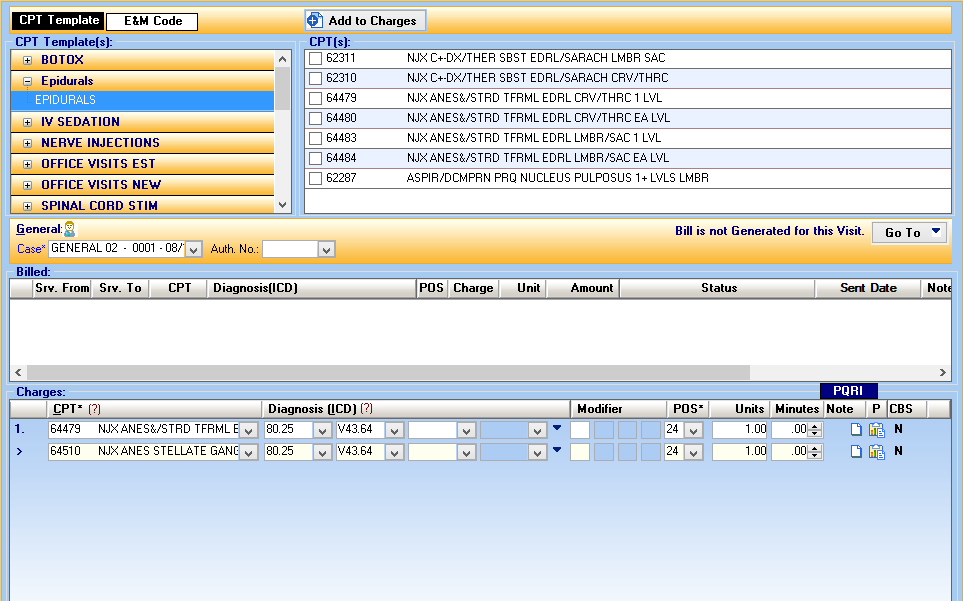The width and height of the screenshot is (963, 601).
Task: Open the patient icon beside General
Action: (70, 229)
